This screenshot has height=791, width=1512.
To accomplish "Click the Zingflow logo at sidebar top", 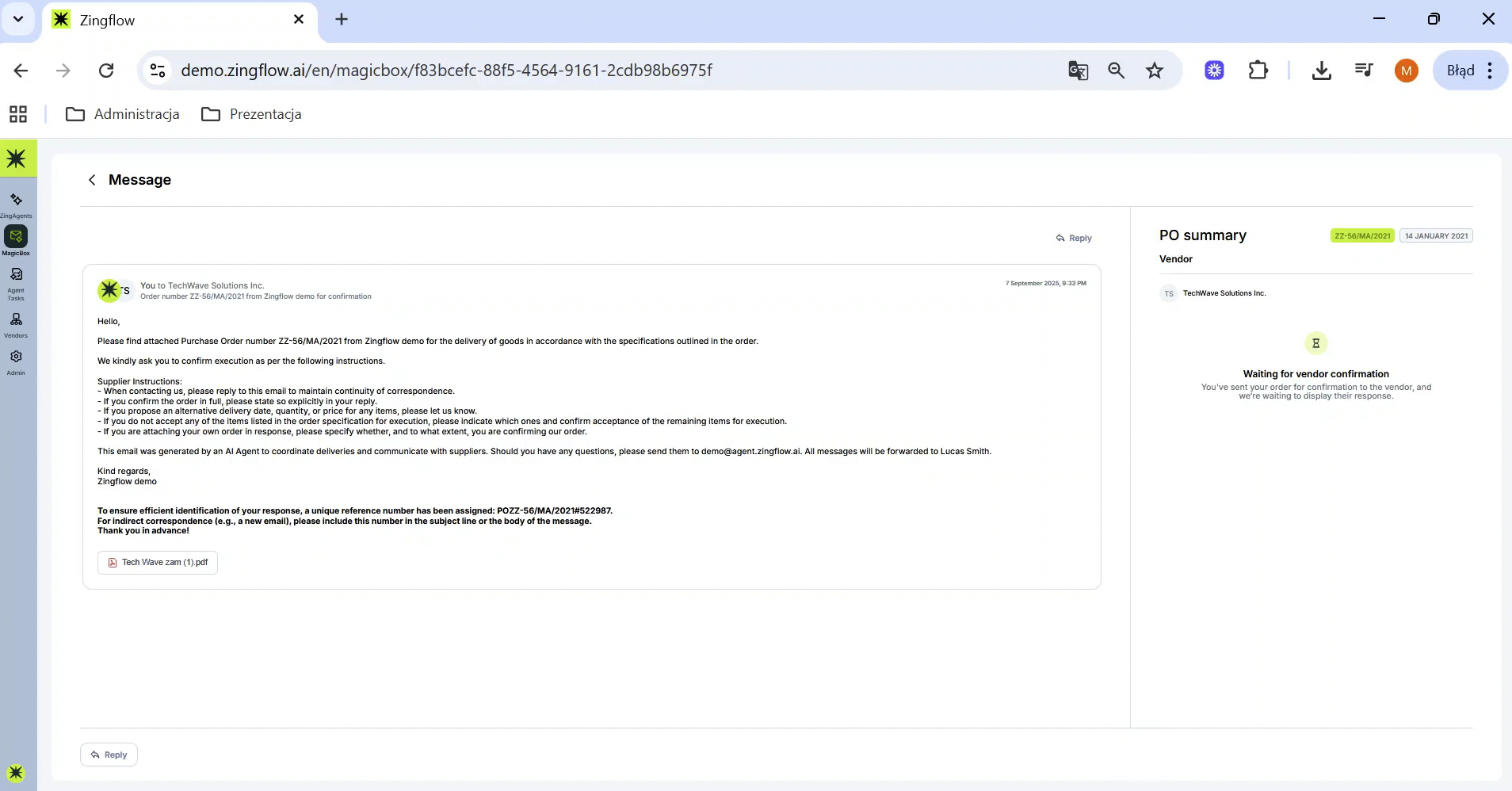I will pos(17,159).
